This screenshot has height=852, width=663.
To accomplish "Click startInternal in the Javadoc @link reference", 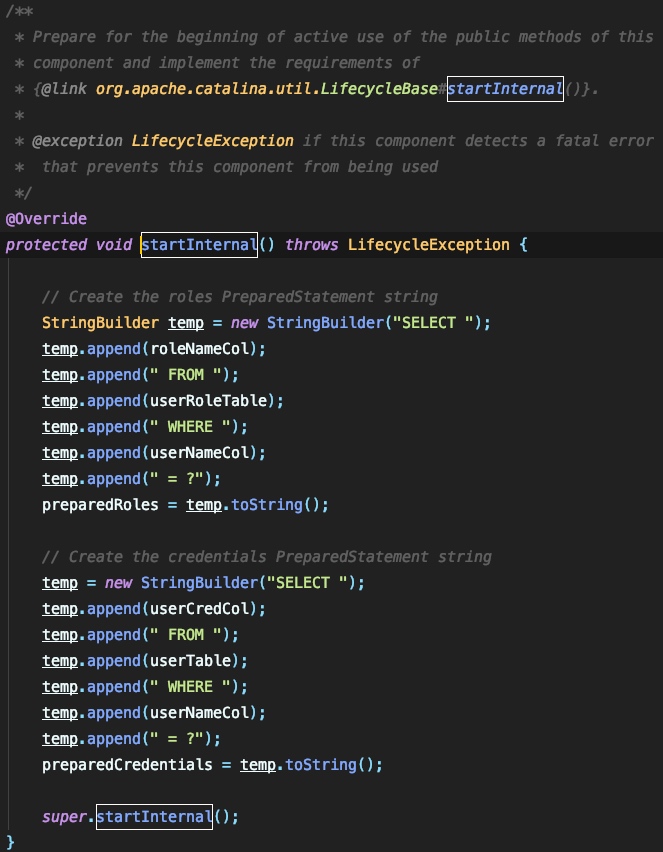I will [505, 89].
